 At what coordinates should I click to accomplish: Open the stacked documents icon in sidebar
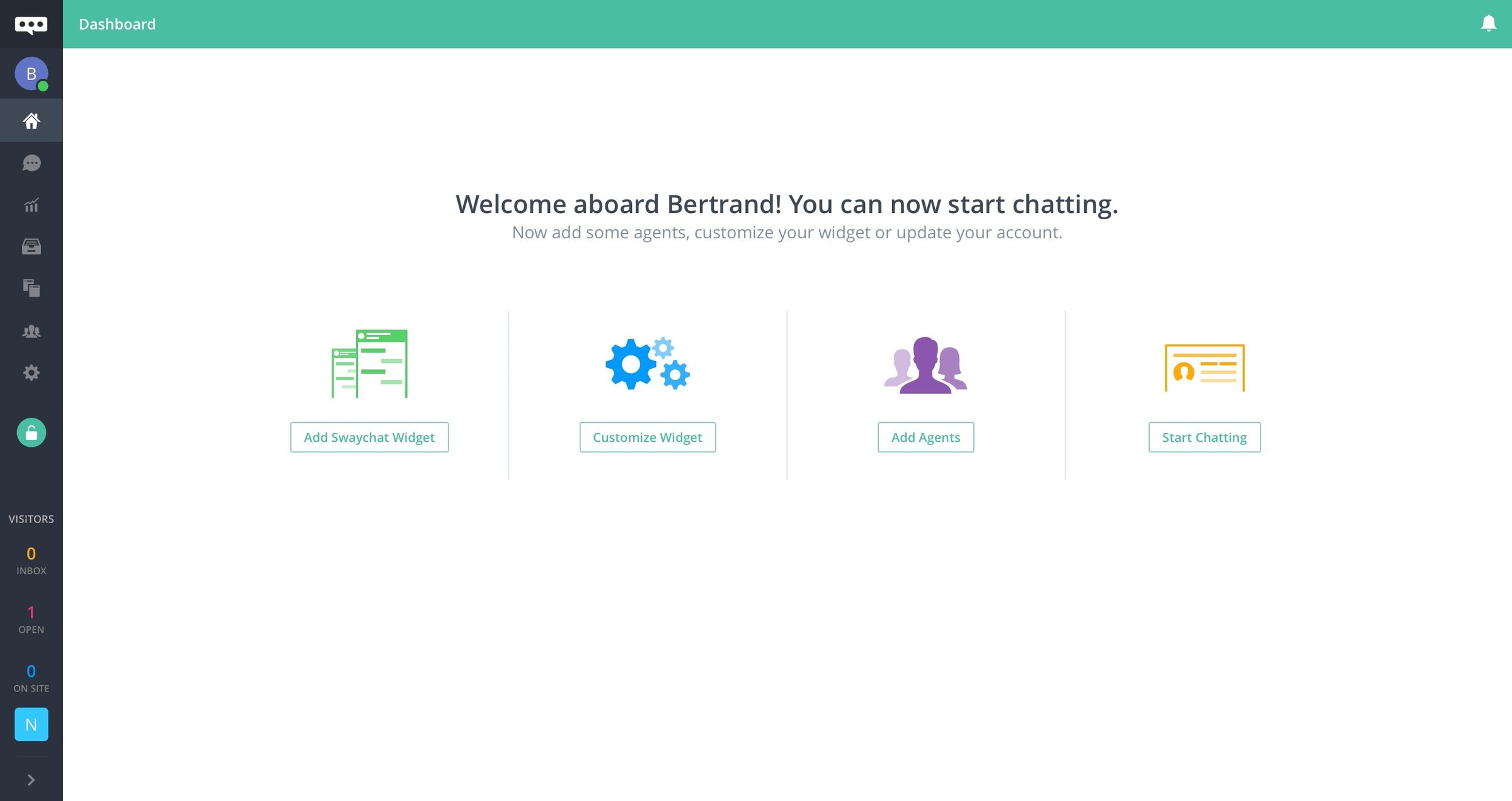tap(31, 288)
